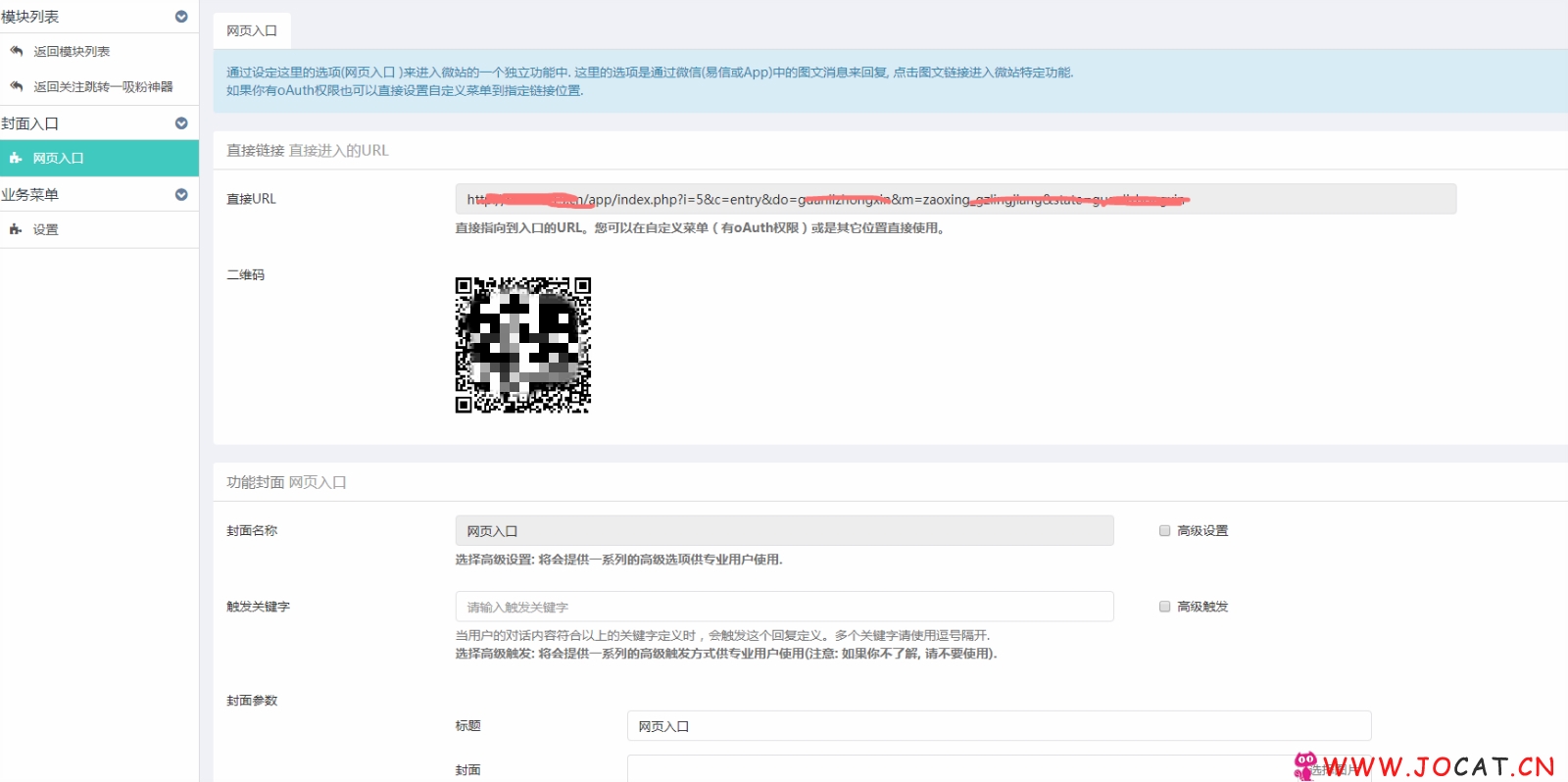Enable the 高级触发 checkbox
Image resolution: width=1568 pixels, height=782 pixels.
pyautogui.click(x=1165, y=607)
